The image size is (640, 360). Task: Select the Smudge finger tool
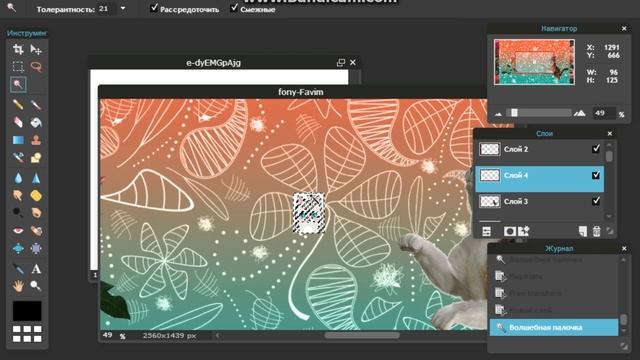18,196
